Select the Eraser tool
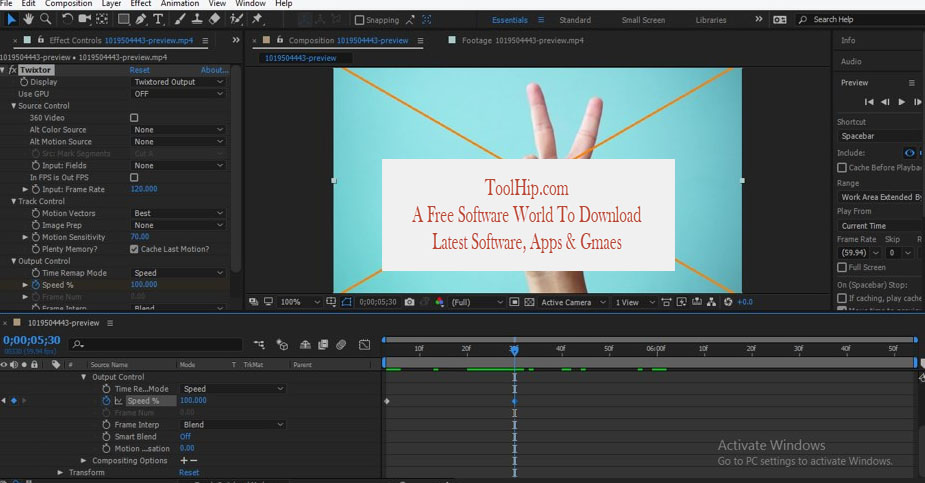925x483 pixels. pyautogui.click(x=215, y=19)
